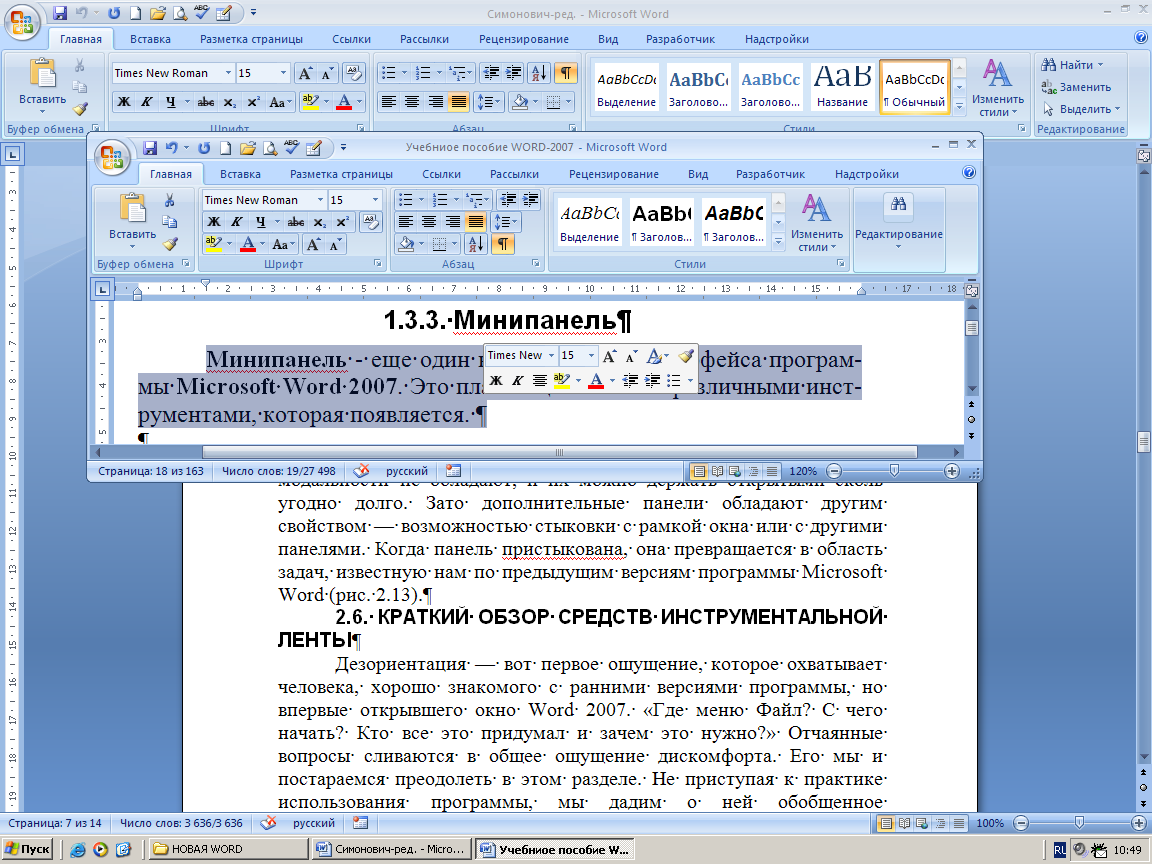This screenshot has width=1152, height=864.
Task: Open line spacing menu in Учебное пособие ribbon
Action: [x=505, y=222]
